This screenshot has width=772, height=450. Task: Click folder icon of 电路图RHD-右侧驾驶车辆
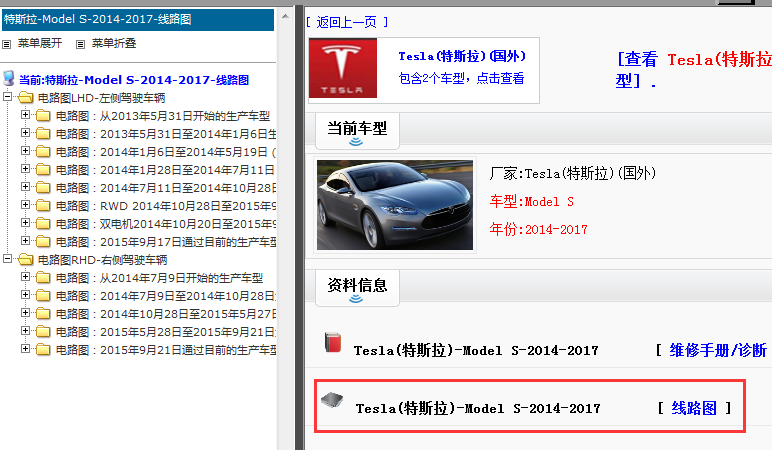[26, 259]
